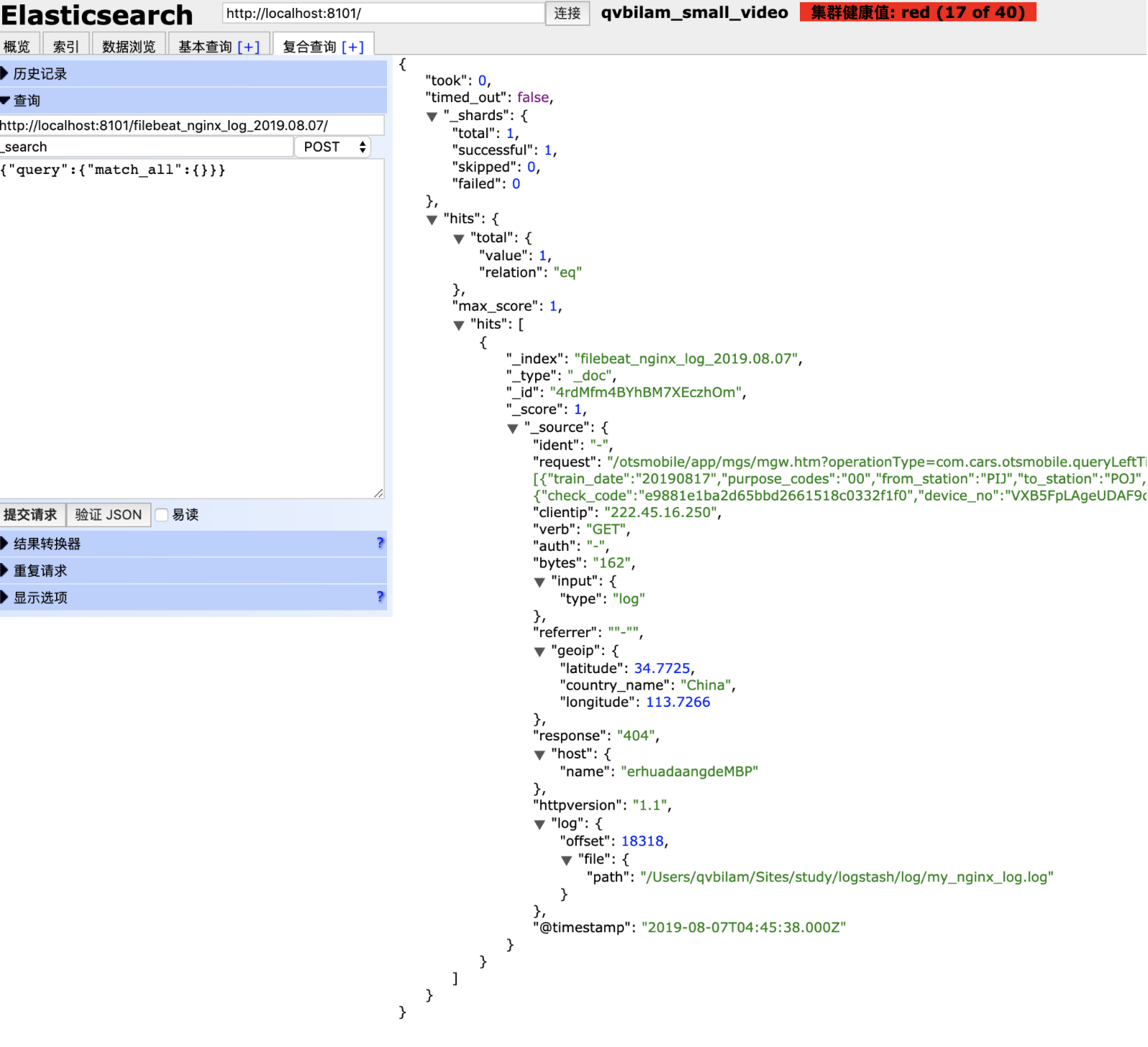
Task: Open the 数据浏览 tab
Action: [129, 46]
